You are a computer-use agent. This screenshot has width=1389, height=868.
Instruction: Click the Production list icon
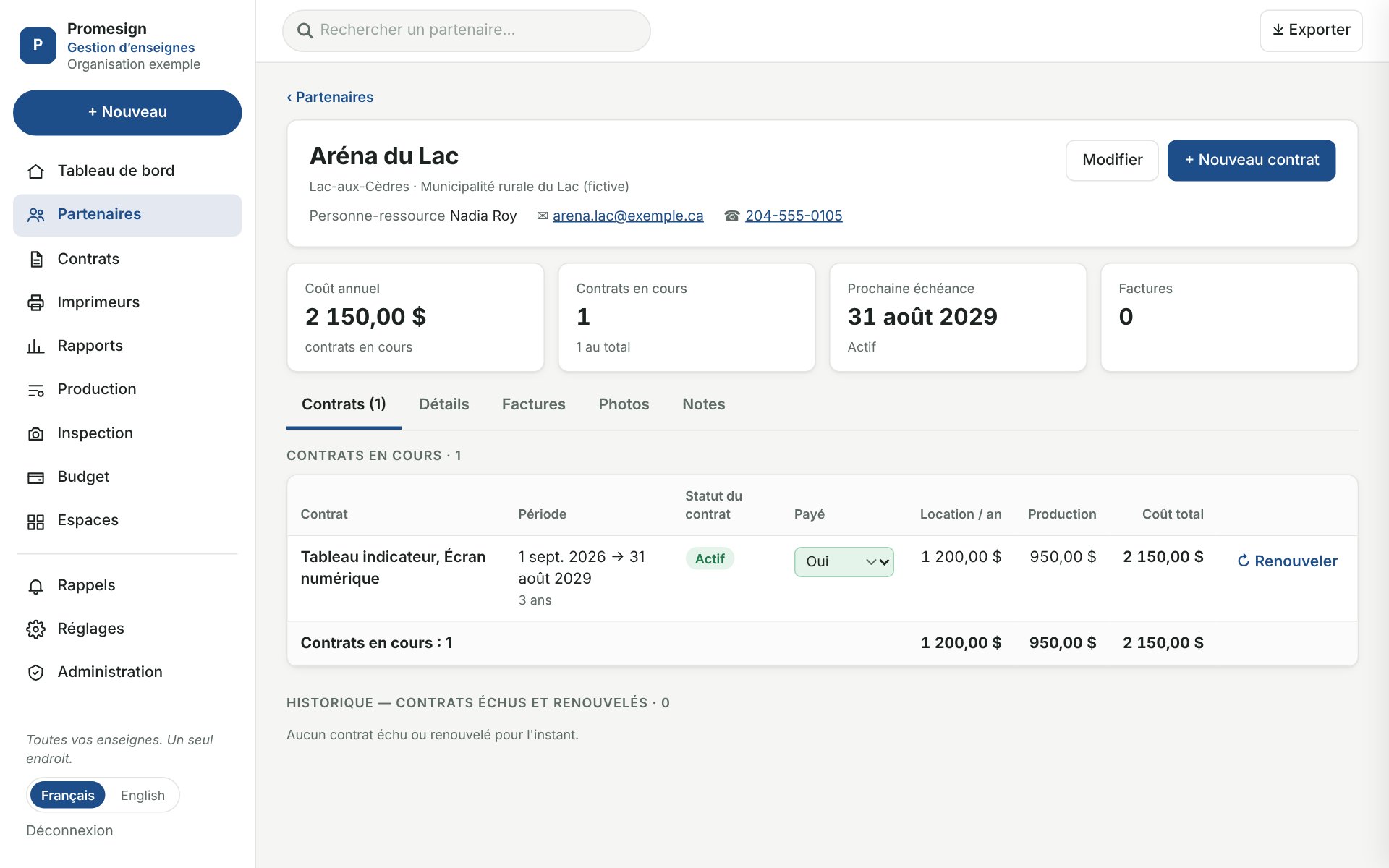coord(35,390)
